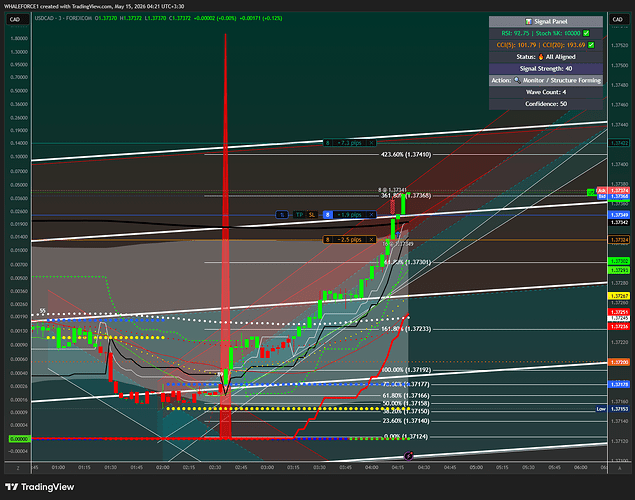The height and width of the screenshot is (500, 635).
Task: Click the +7.3 pips profit label
Action: [x=350, y=143]
